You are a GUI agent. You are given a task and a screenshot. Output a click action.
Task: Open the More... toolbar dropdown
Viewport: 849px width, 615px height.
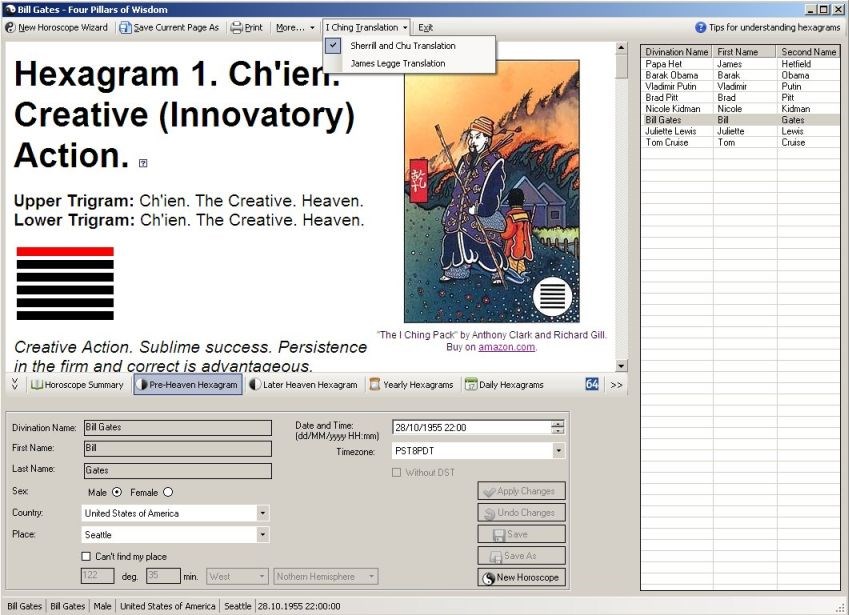coord(295,28)
